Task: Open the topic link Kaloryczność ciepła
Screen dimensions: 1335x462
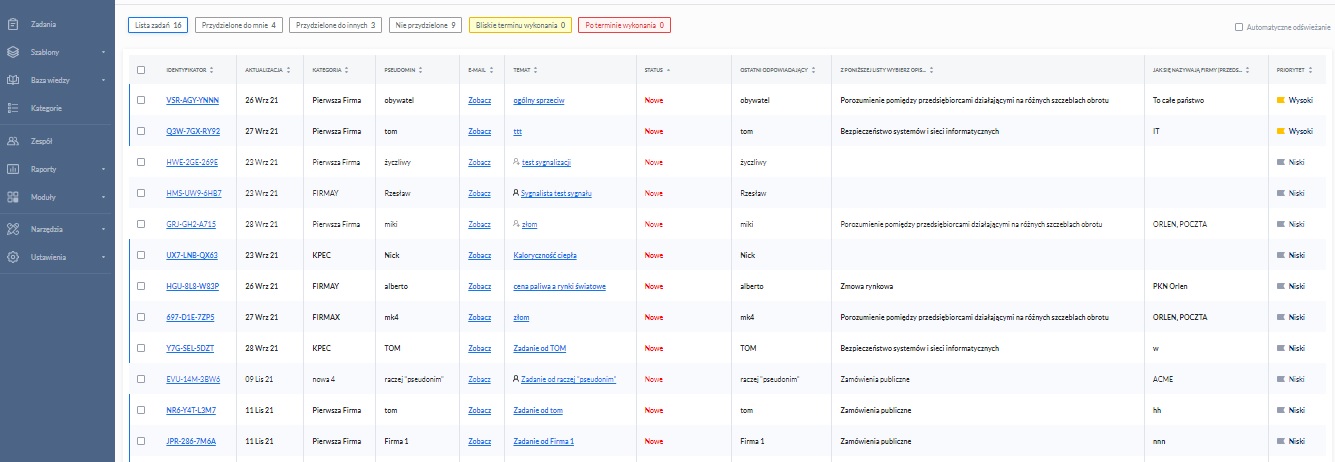Action: tap(544, 255)
